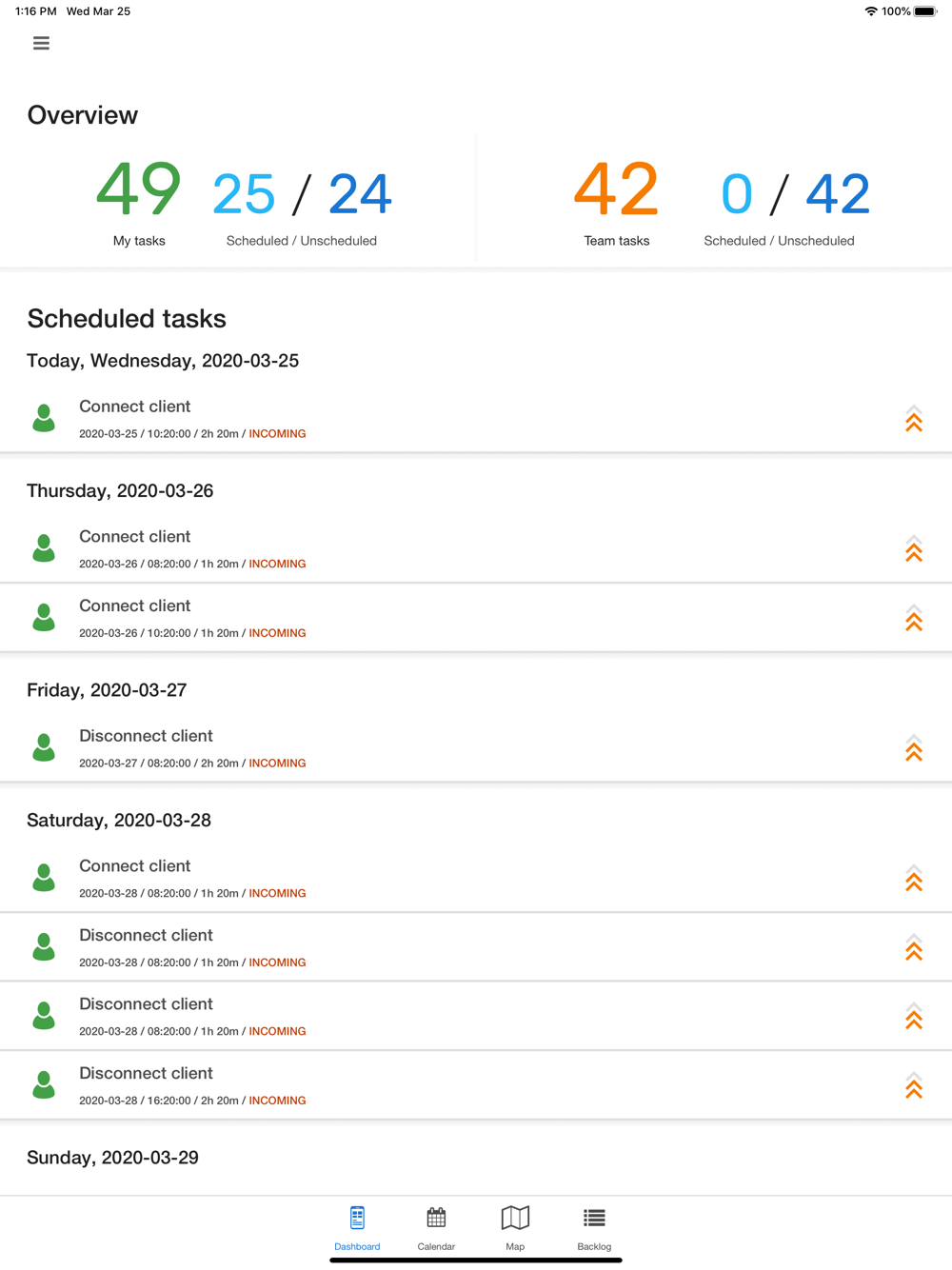Open Saturday's Connect client task
Screen dimensions: 952x1270
click(x=476, y=878)
